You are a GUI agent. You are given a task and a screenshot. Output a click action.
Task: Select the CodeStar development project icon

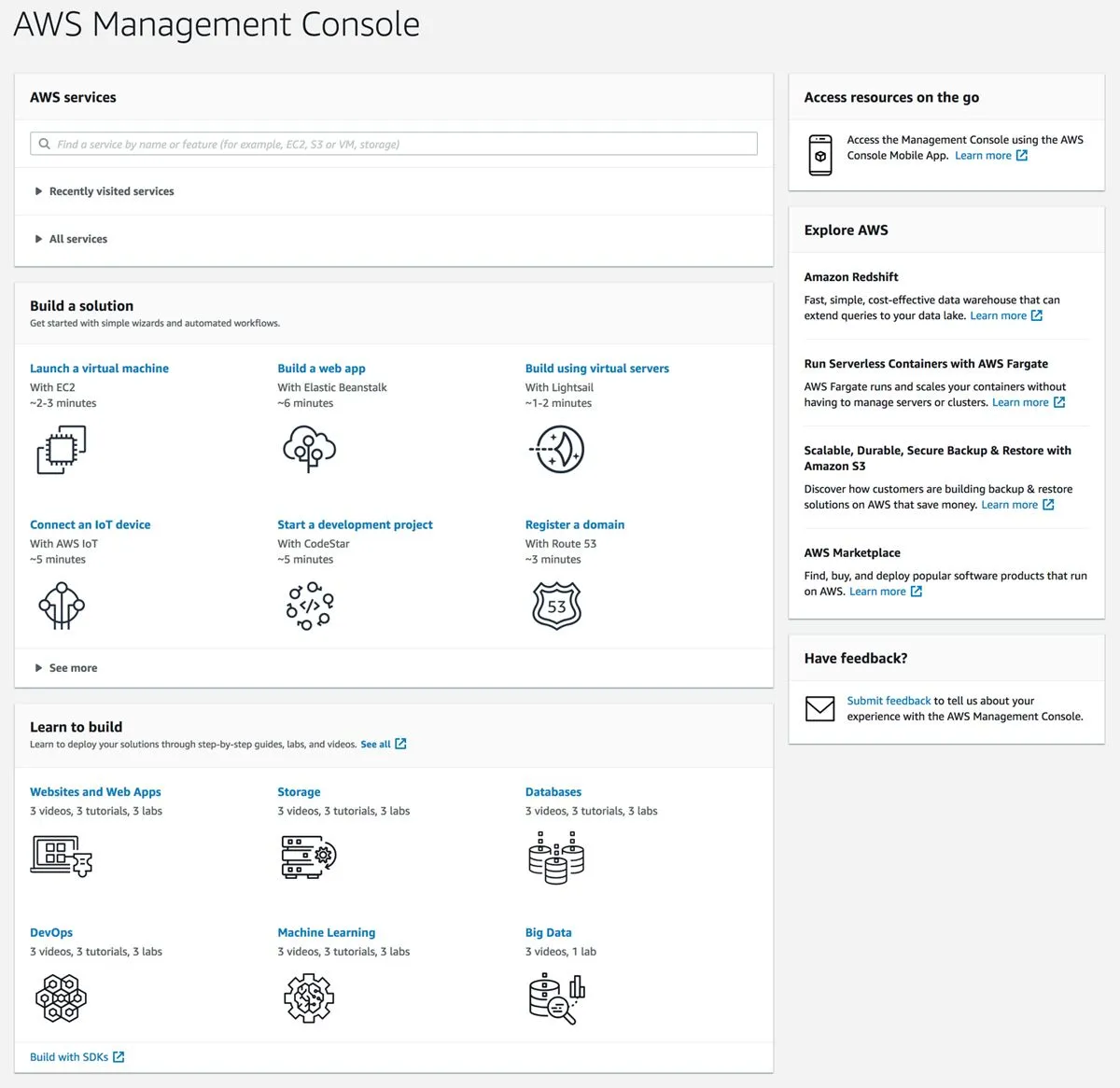pyautogui.click(x=308, y=606)
